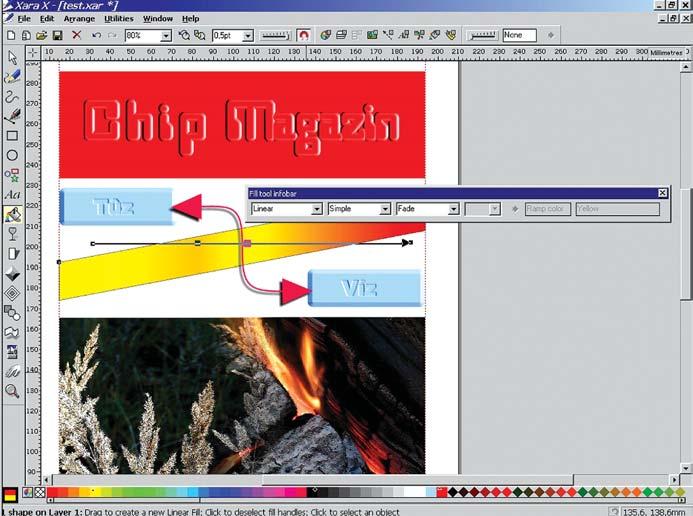Expand the 0.5pt line width dropdown
The width and height of the screenshot is (693, 516).
(x=248, y=36)
